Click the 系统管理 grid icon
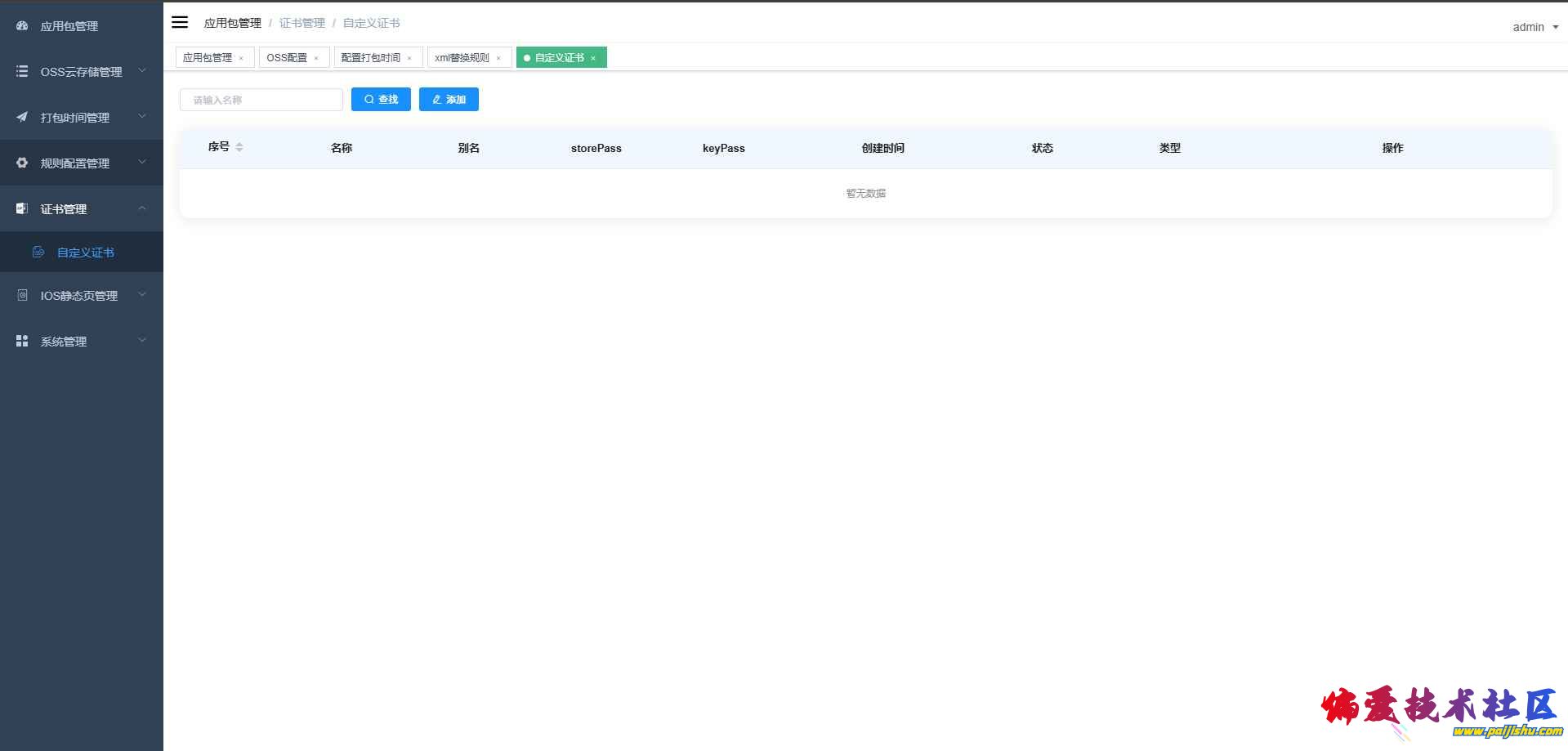The width and height of the screenshot is (1568, 751). tap(22, 341)
